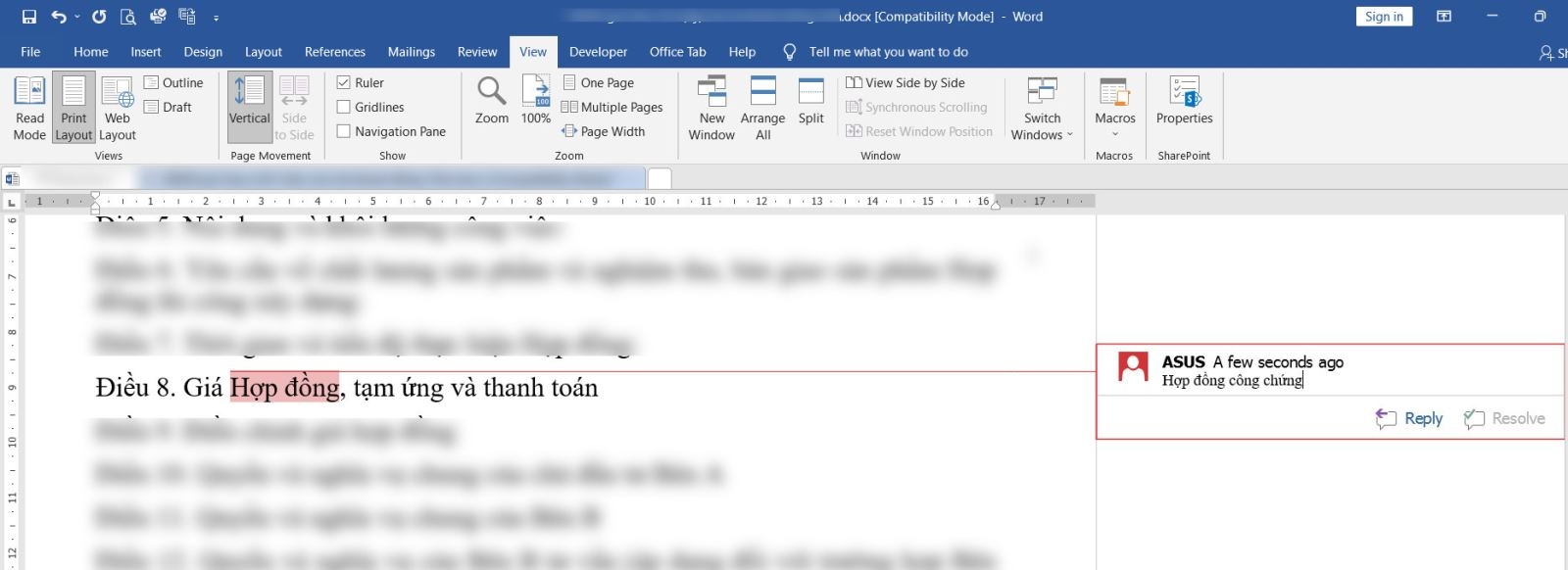This screenshot has height=570, width=1568.
Task: Enable the Navigation Pane checkbox
Action: click(391, 131)
